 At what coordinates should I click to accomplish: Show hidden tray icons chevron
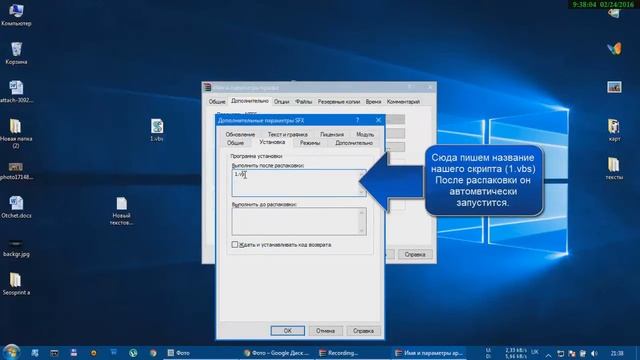click(x=548, y=355)
